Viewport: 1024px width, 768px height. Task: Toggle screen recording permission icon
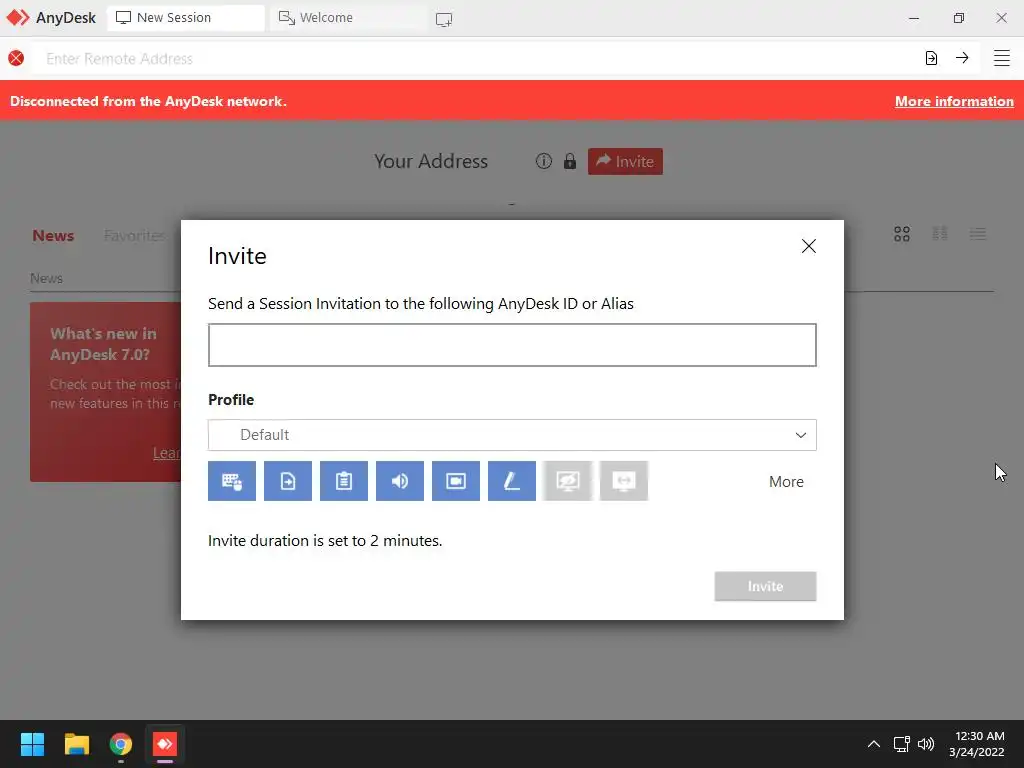(456, 481)
